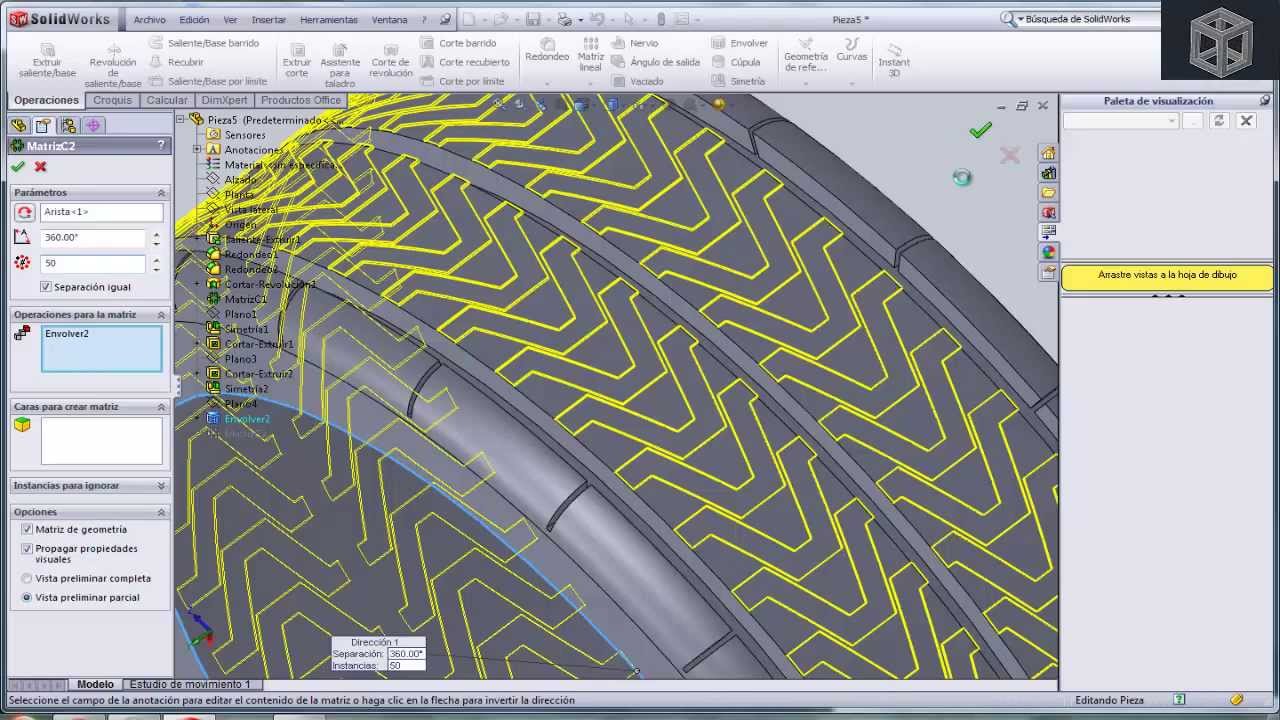Switch to the Croquis tab
This screenshot has width=1280, height=720.
point(113,100)
